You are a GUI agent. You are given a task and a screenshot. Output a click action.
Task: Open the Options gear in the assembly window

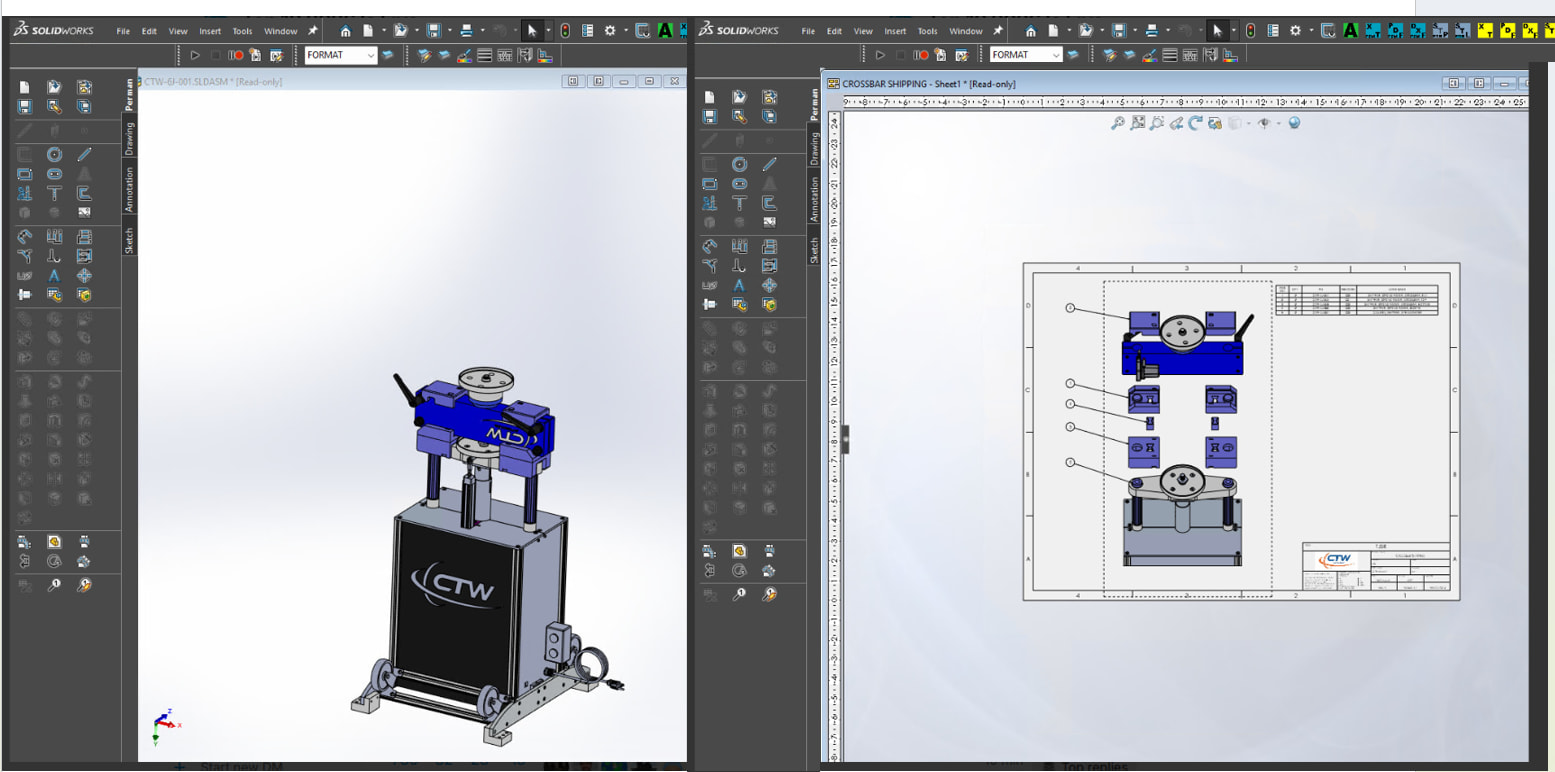pos(610,31)
